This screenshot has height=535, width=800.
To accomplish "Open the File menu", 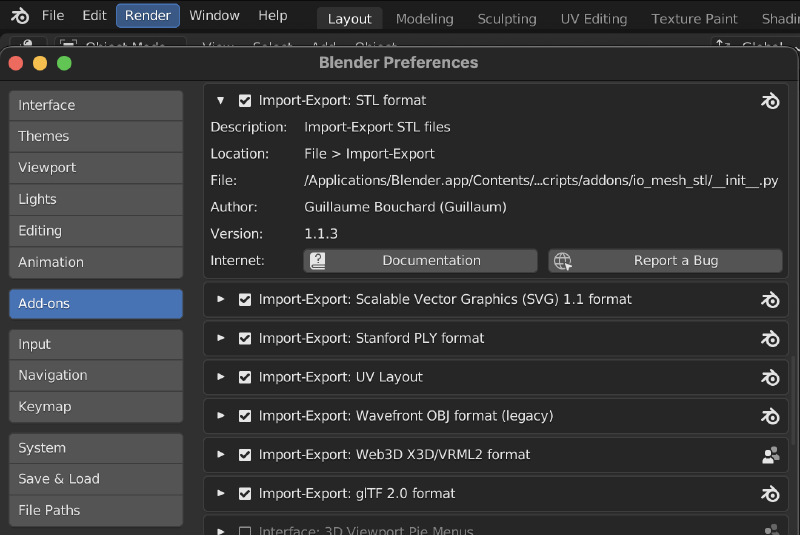I will (53, 16).
